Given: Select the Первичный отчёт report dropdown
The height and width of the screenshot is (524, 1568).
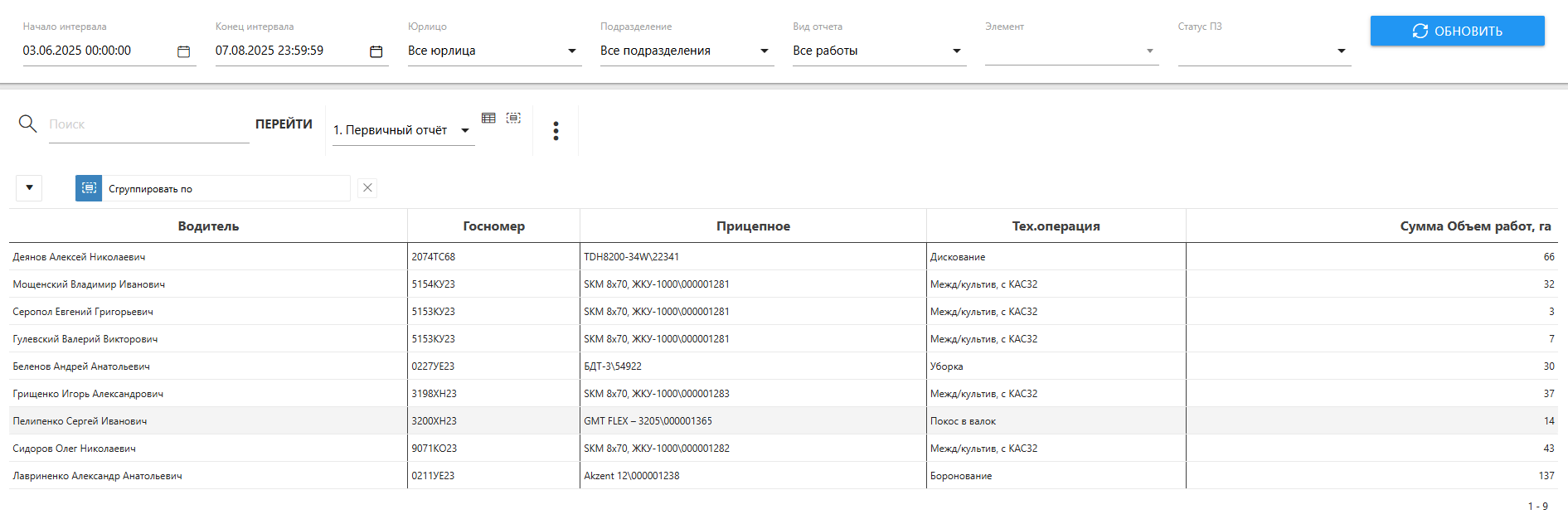Looking at the screenshot, I should tap(403, 130).
